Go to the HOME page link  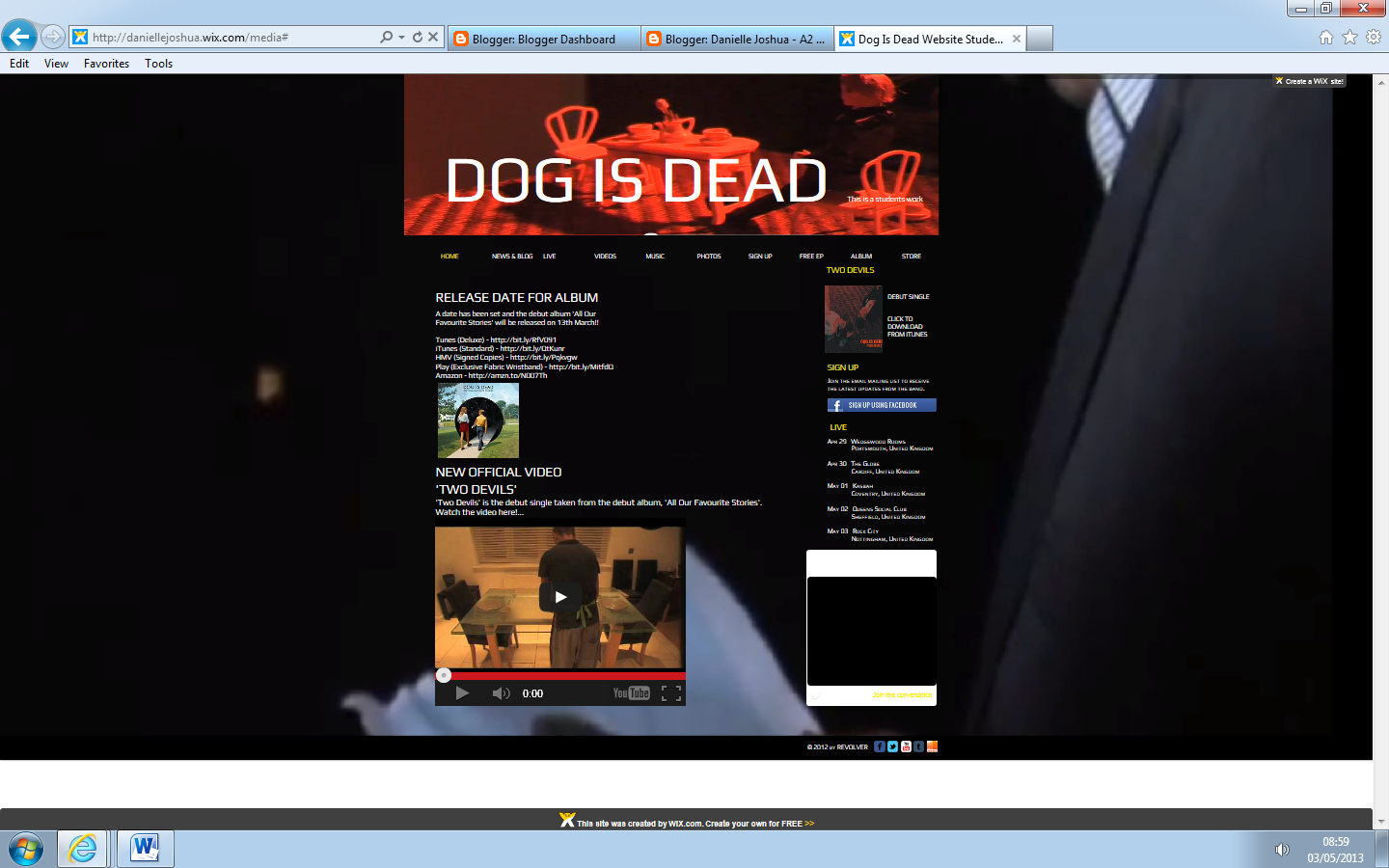click(449, 257)
